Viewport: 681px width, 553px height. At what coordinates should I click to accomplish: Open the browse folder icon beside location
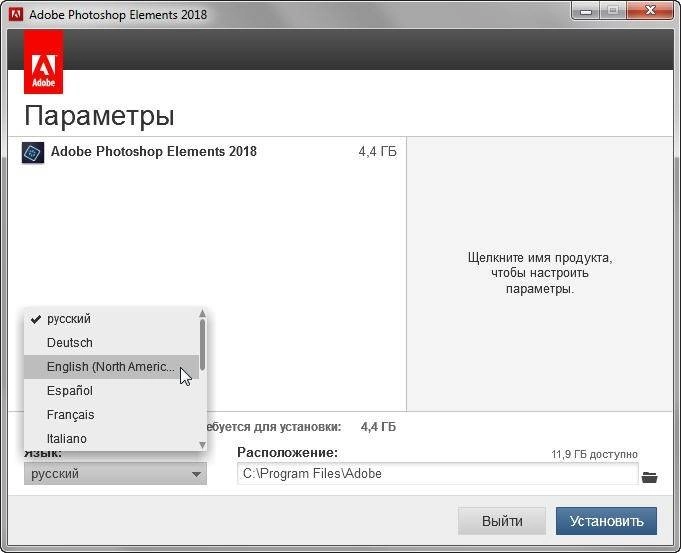point(649,477)
